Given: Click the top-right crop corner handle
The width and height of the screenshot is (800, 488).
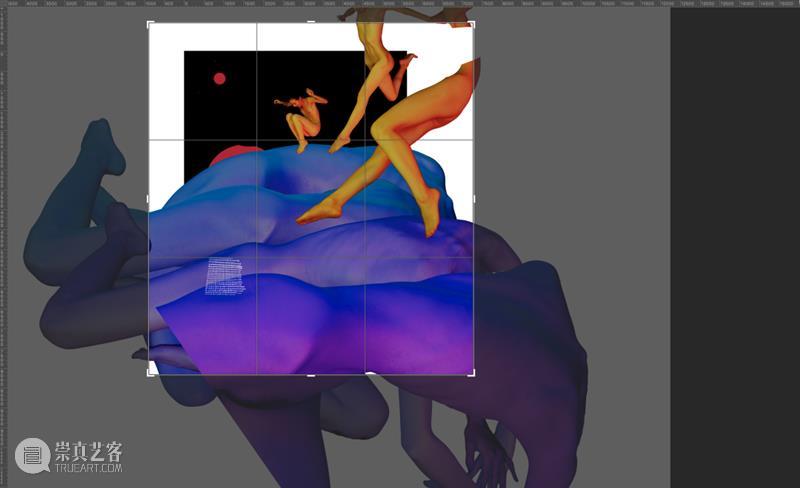Looking at the screenshot, I should click(472, 24).
